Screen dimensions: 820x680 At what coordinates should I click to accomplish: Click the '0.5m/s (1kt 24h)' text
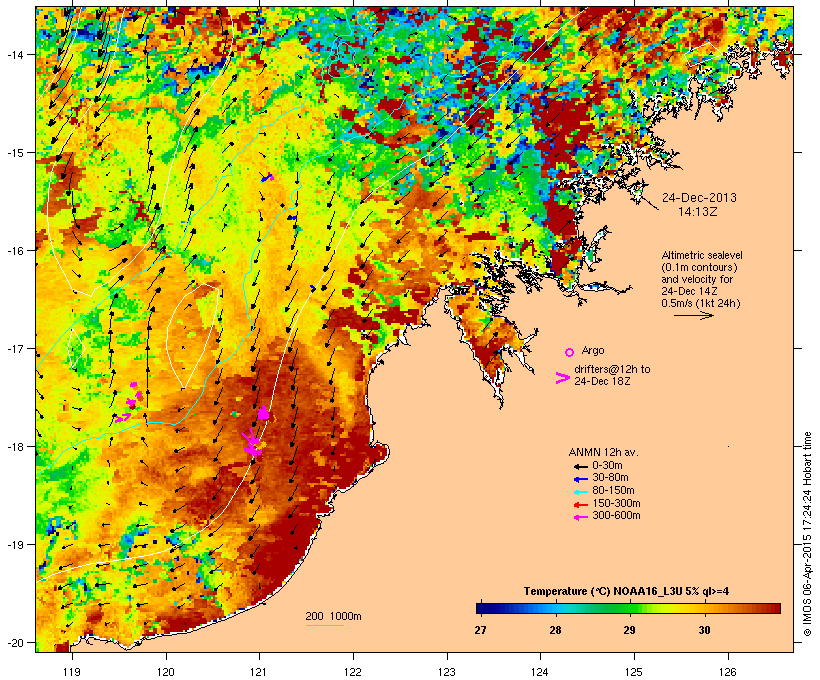[701, 303]
